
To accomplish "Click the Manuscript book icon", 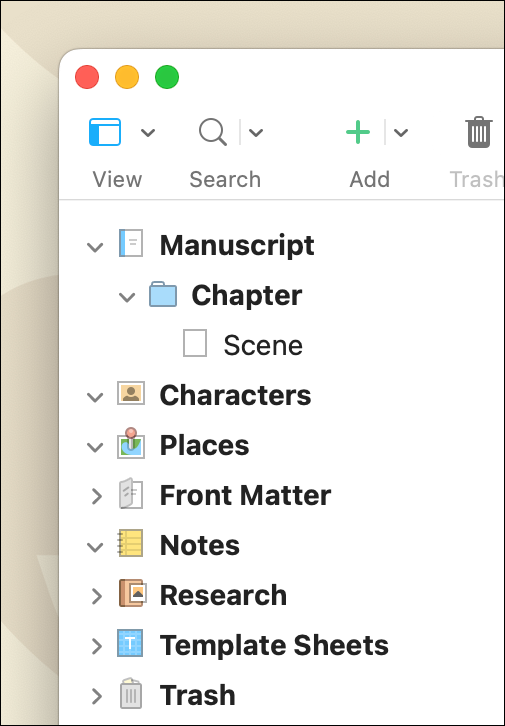I will (131, 243).
